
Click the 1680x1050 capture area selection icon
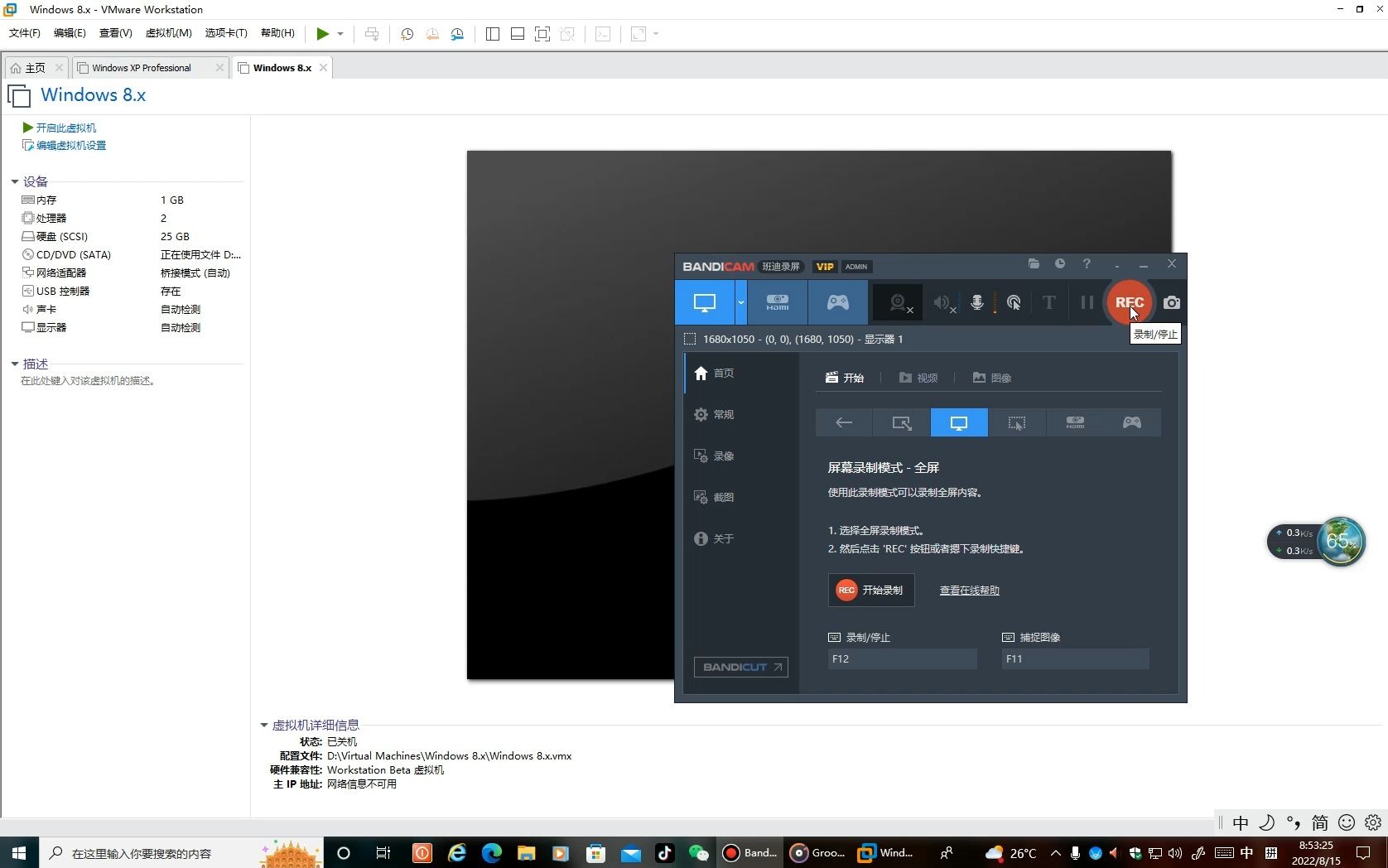click(690, 339)
